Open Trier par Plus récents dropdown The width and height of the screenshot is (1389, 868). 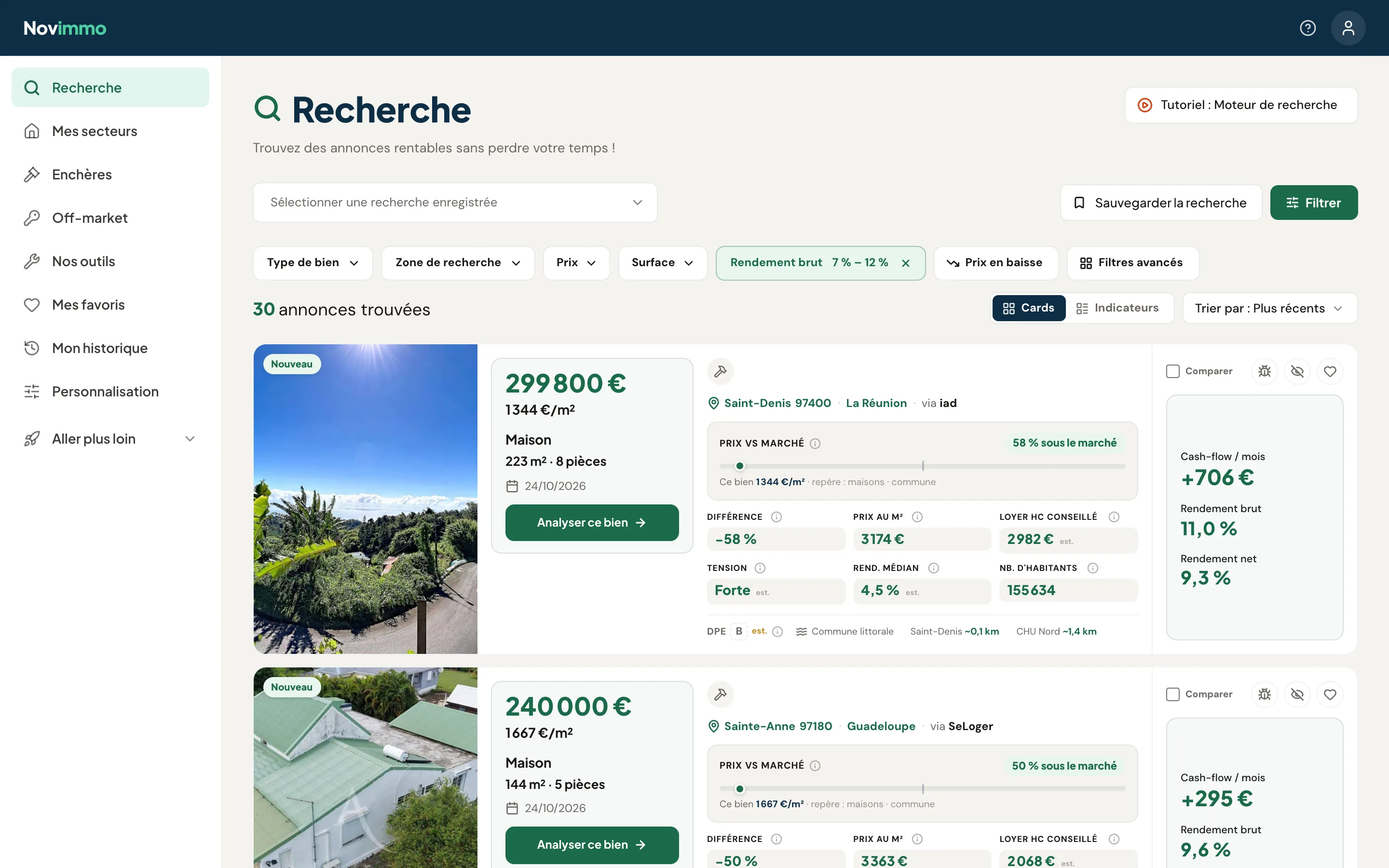[1269, 308]
